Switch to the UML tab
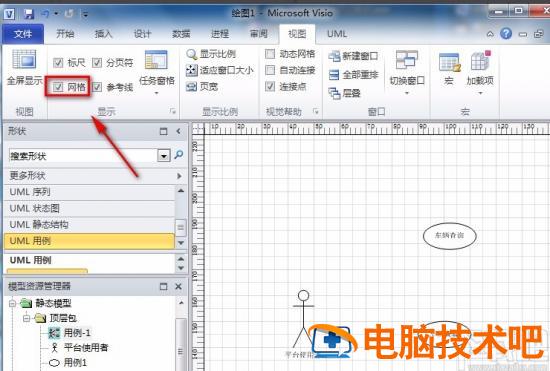Screen dimensions: 550x371 tap(337, 34)
